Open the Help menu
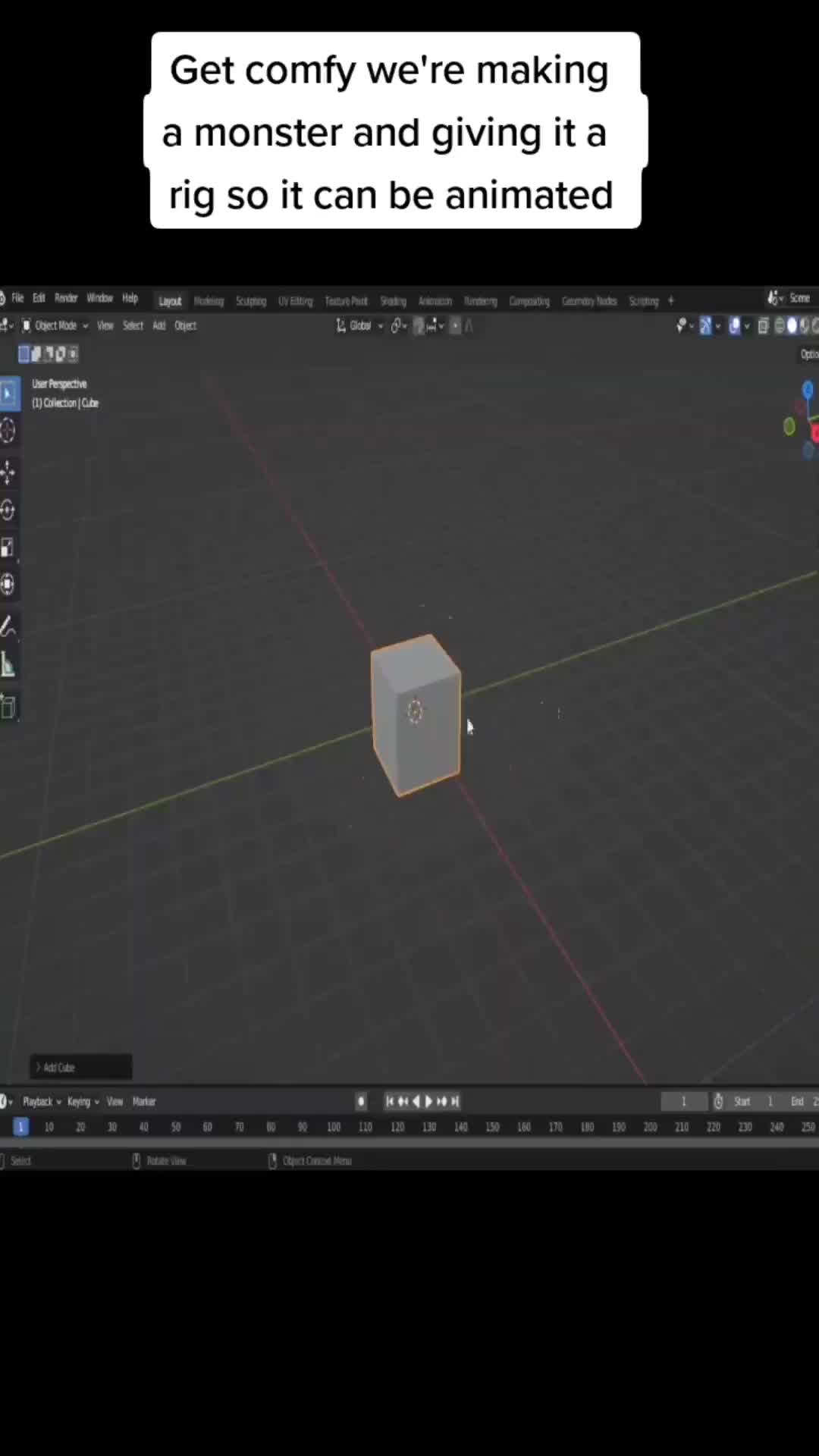 [130, 298]
